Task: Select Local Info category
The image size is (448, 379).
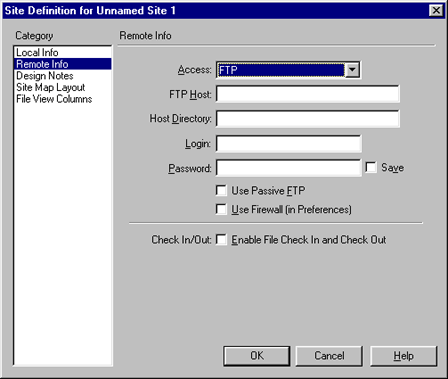Action: (62, 52)
